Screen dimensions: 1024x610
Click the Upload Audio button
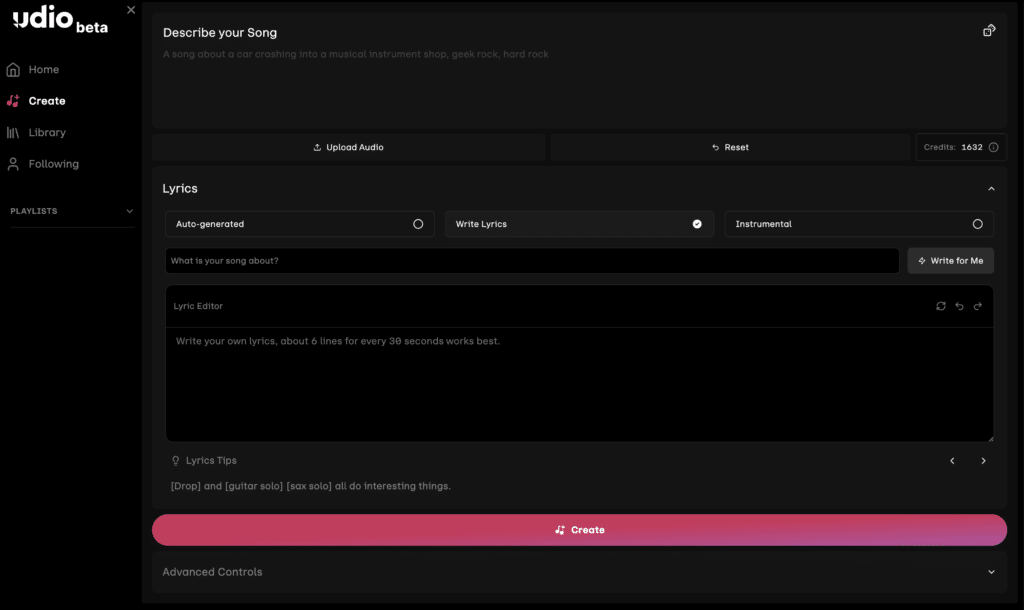tap(348, 147)
